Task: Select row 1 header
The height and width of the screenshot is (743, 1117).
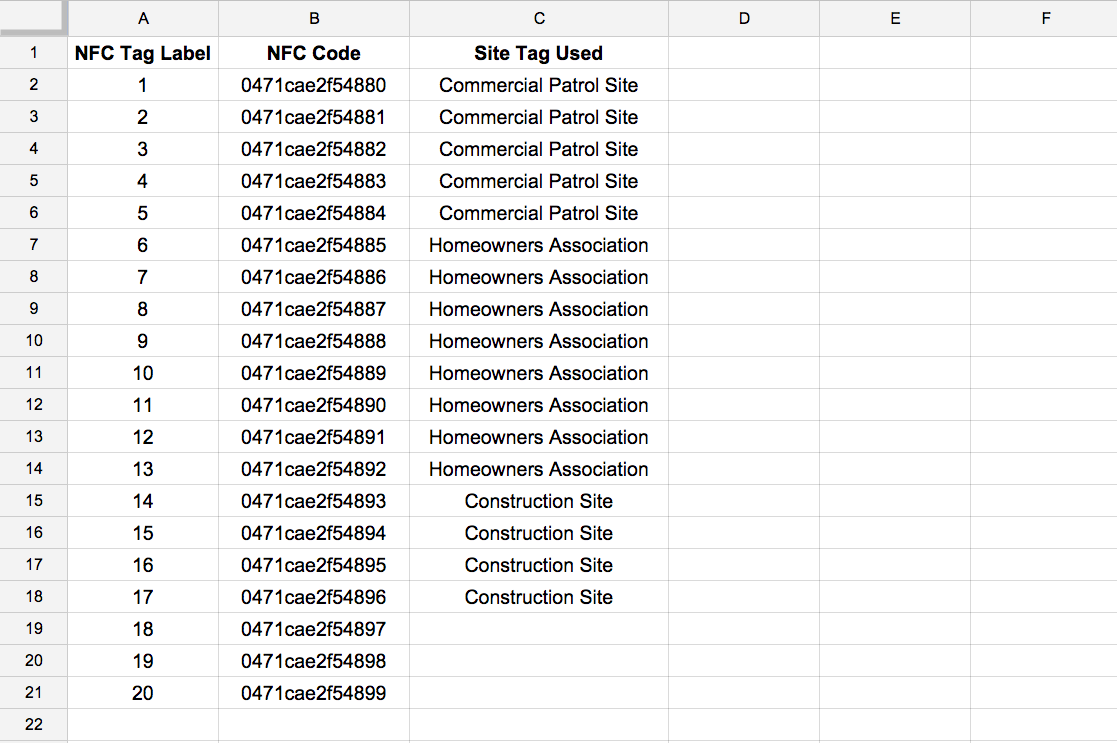Action: (33, 53)
